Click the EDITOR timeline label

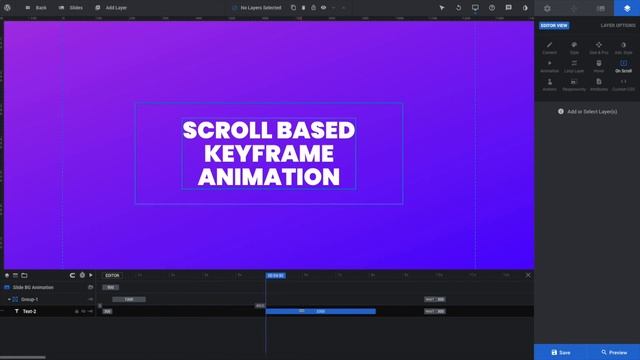click(112, 276)
